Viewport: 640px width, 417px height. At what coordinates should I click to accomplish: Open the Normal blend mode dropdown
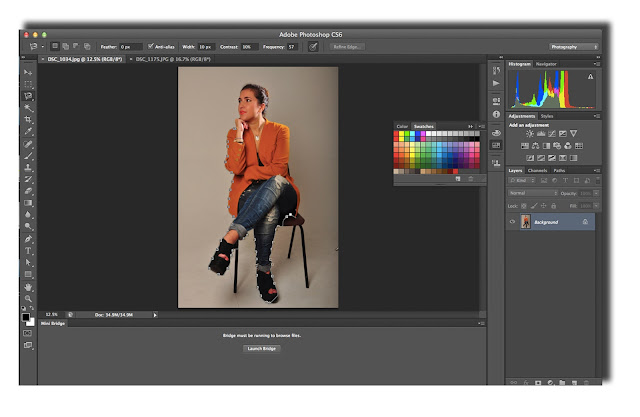click(533, 193)
